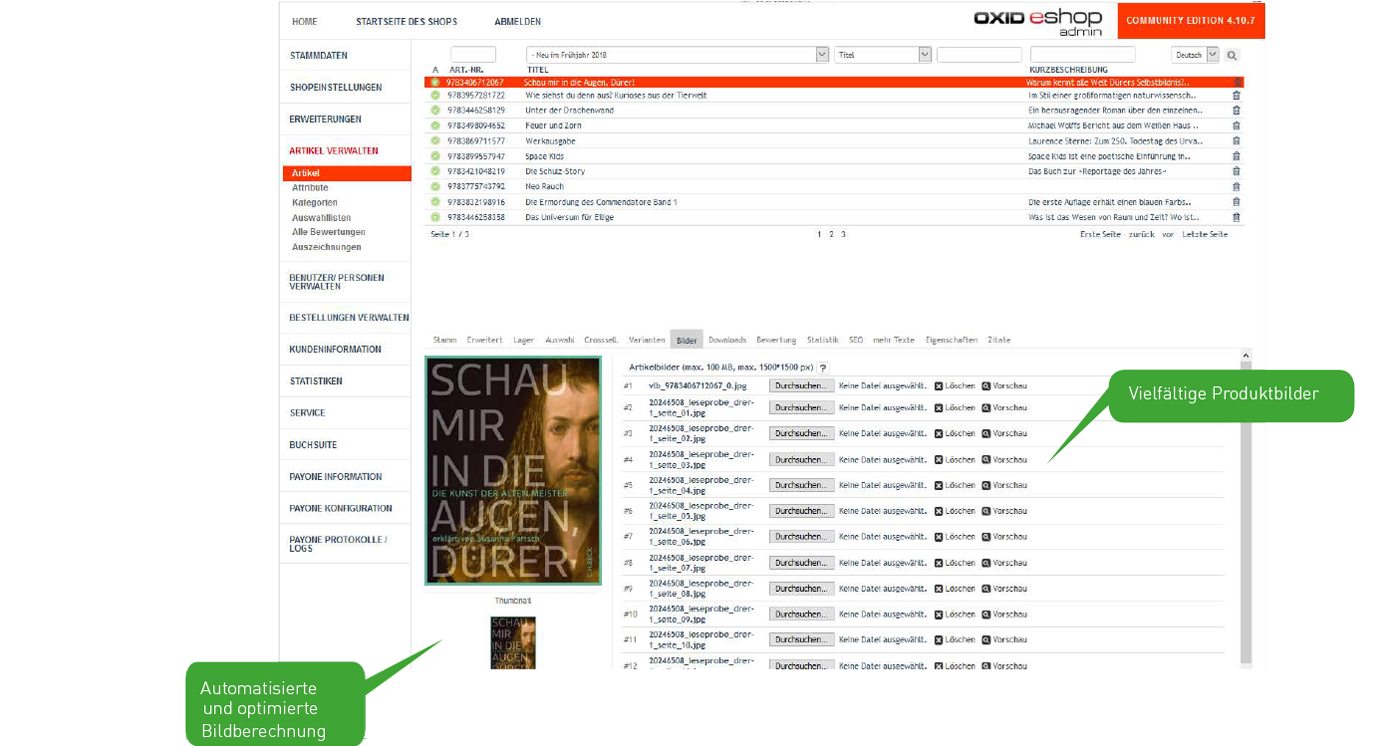
Task: Switch to the Stamm tab
Action: click(x=445, y=340)
